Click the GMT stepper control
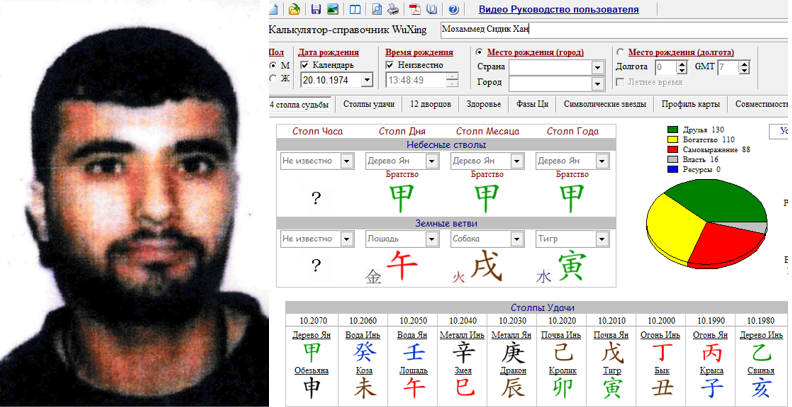This screenshot has width=792, height=407. [744, 67]
